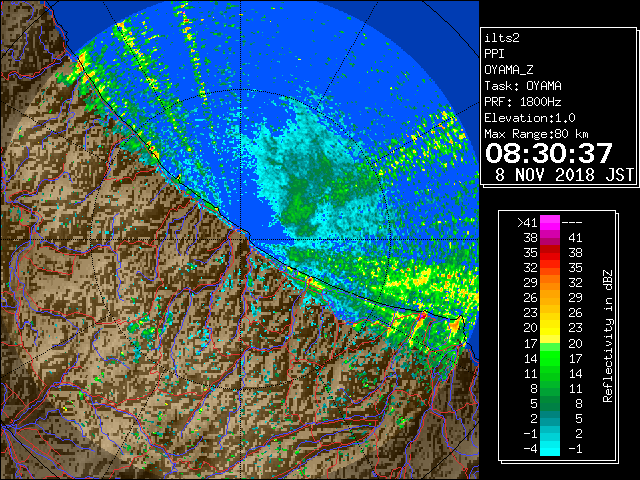Pick the red 35 dBZ legend swatch
Image resolution: width=640 pixels, height=480 pixels.
coord(550,253)
